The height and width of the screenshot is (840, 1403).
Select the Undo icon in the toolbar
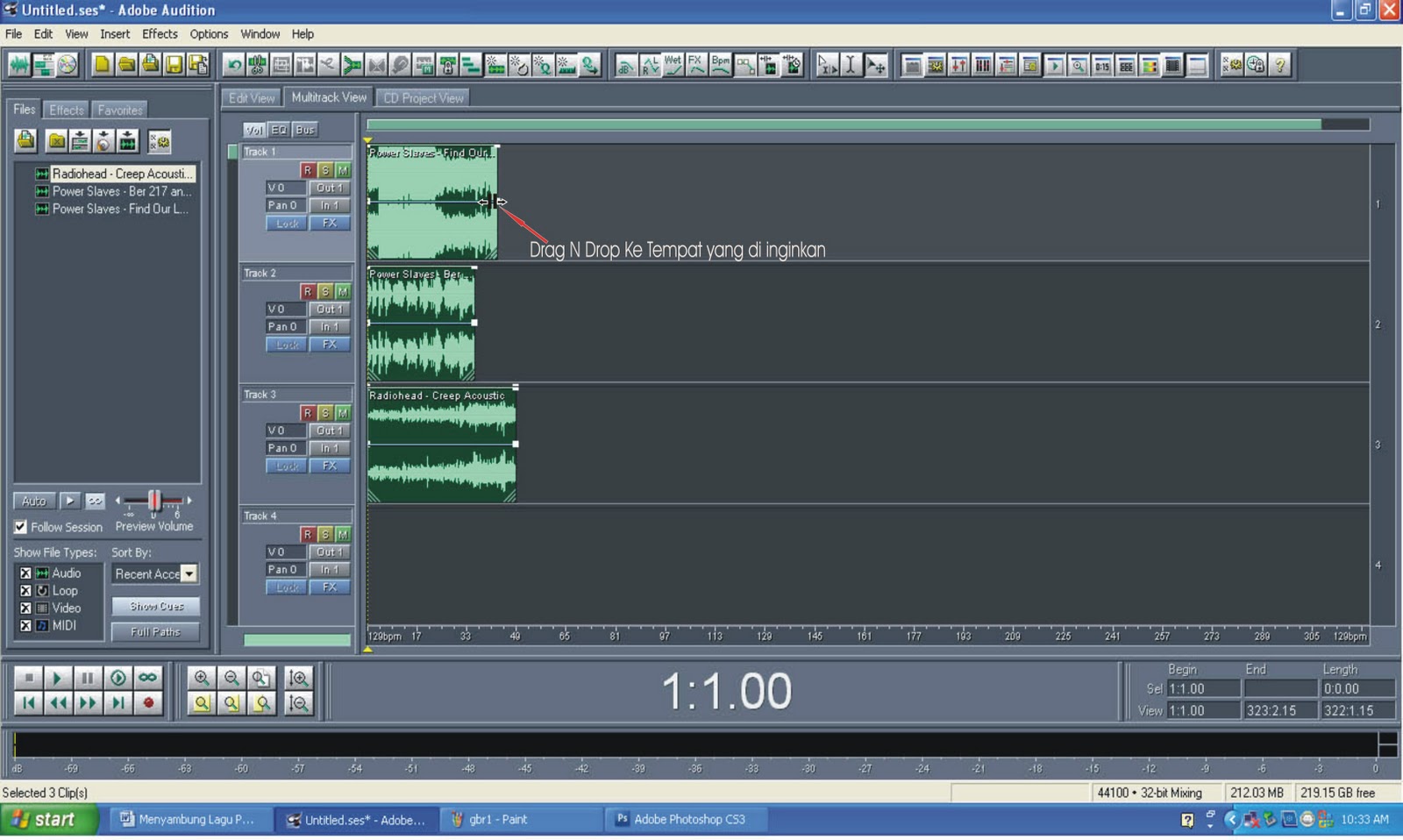click(x=234, y=64)
